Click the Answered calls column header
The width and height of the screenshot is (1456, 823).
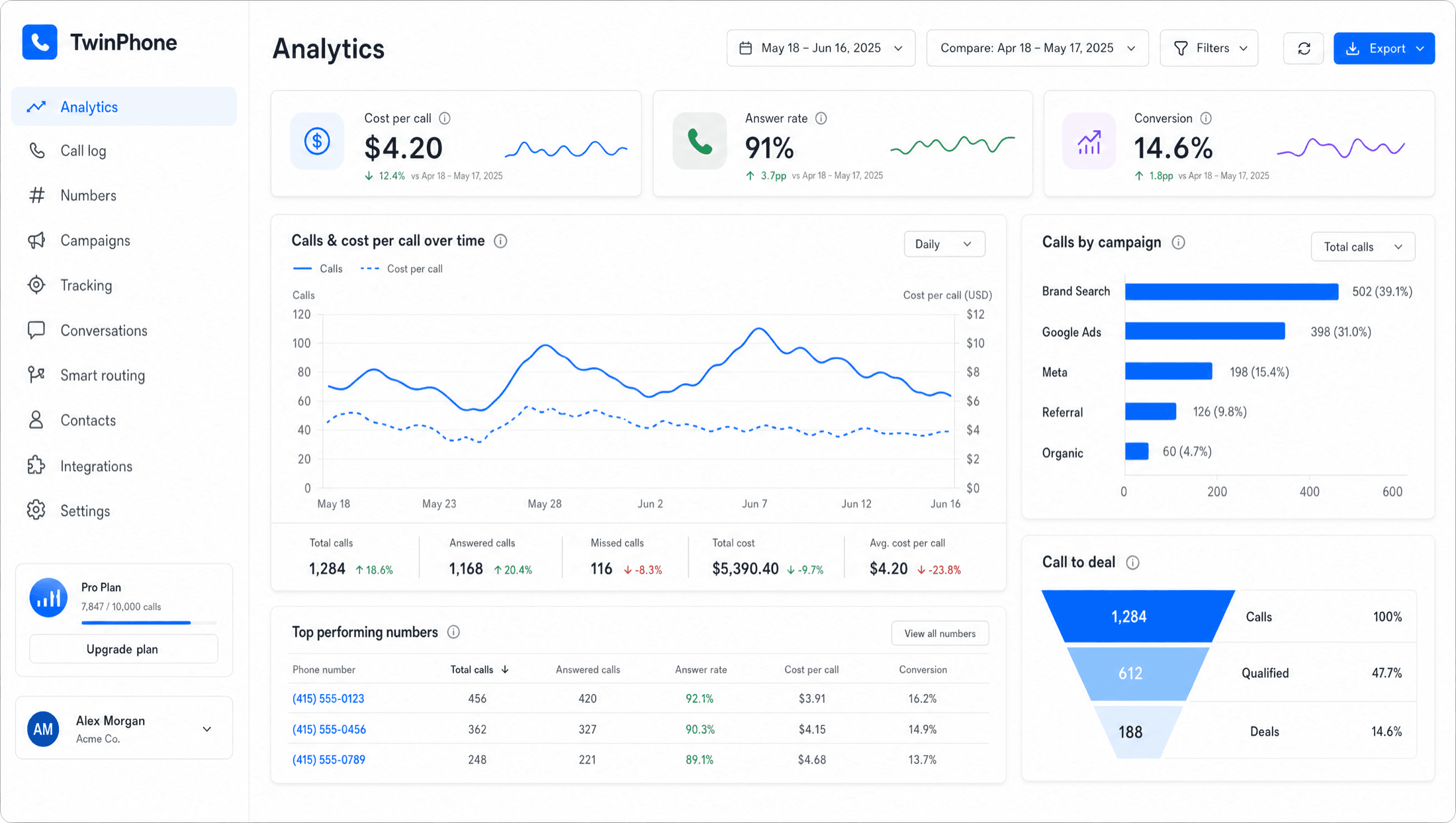tap(588, 670)
